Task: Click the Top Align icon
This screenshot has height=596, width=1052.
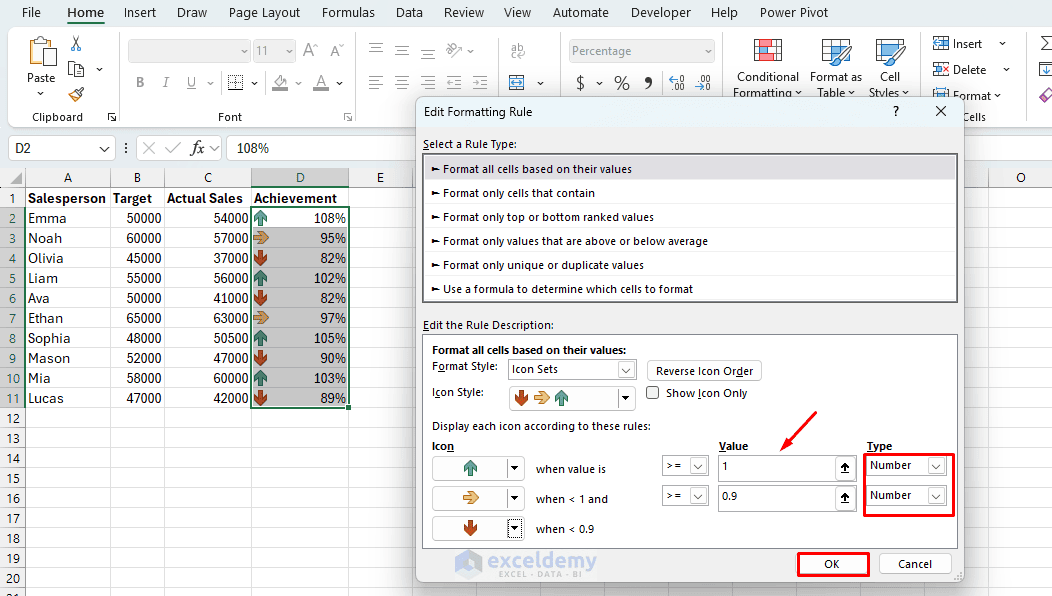Action: click(376, 49)
